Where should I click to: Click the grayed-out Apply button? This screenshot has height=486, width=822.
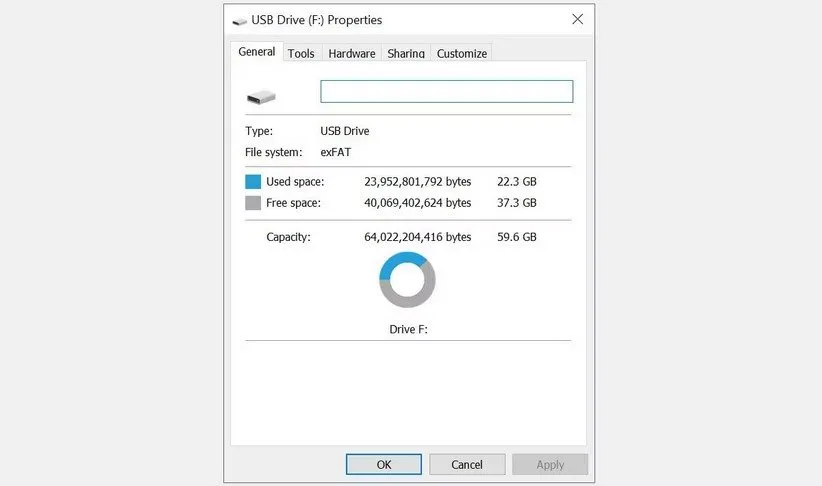coord(550,465)
